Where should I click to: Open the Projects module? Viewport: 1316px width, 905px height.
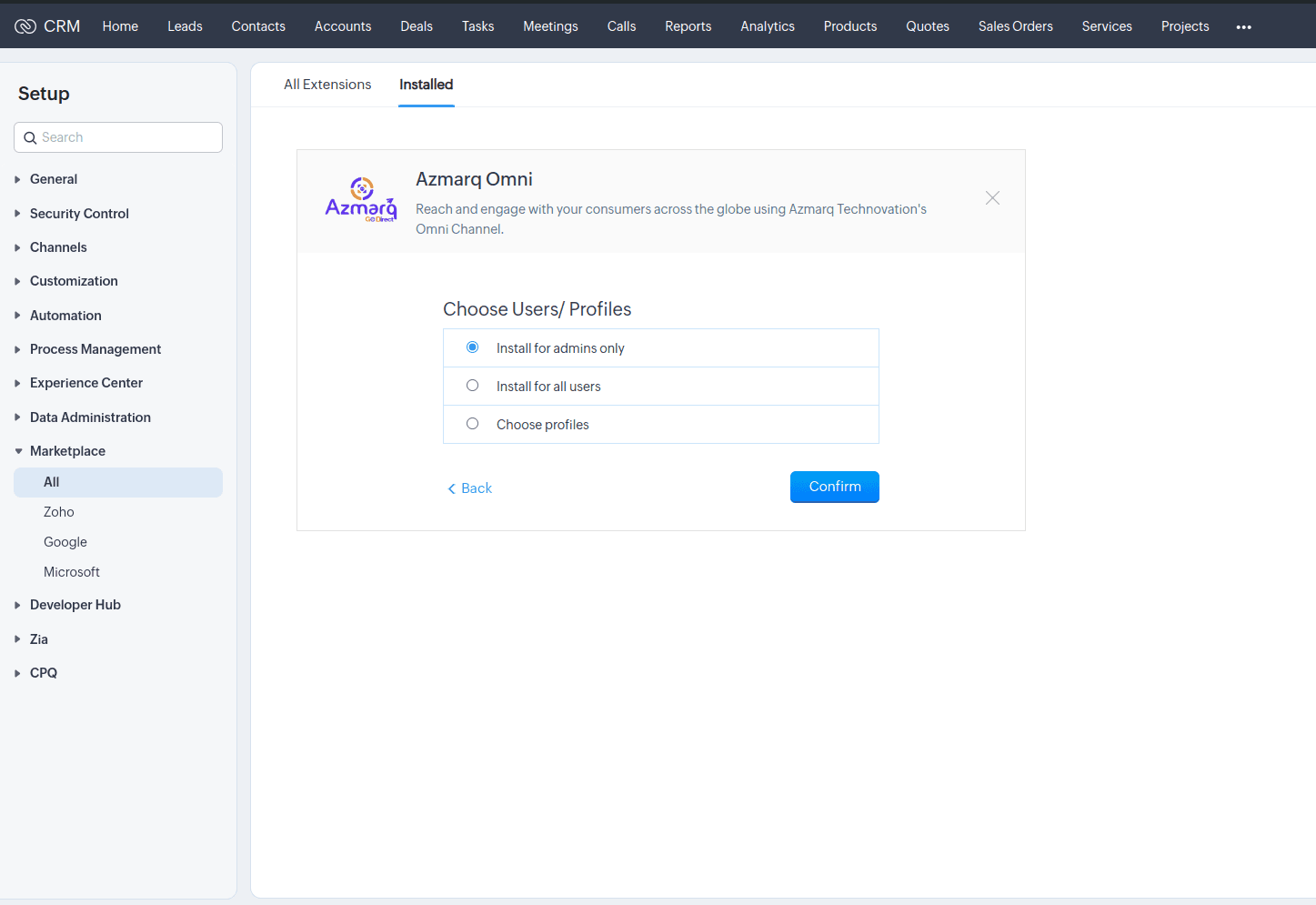coord(1185,26)
